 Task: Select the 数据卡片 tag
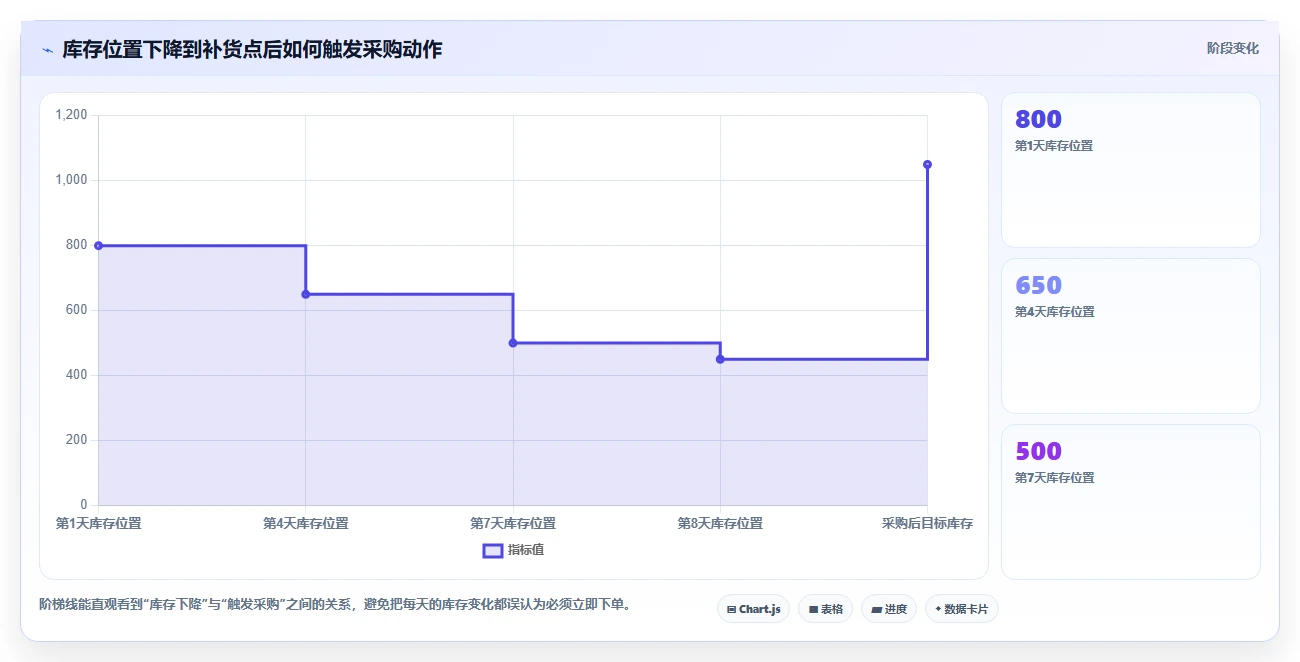(962, 609)
